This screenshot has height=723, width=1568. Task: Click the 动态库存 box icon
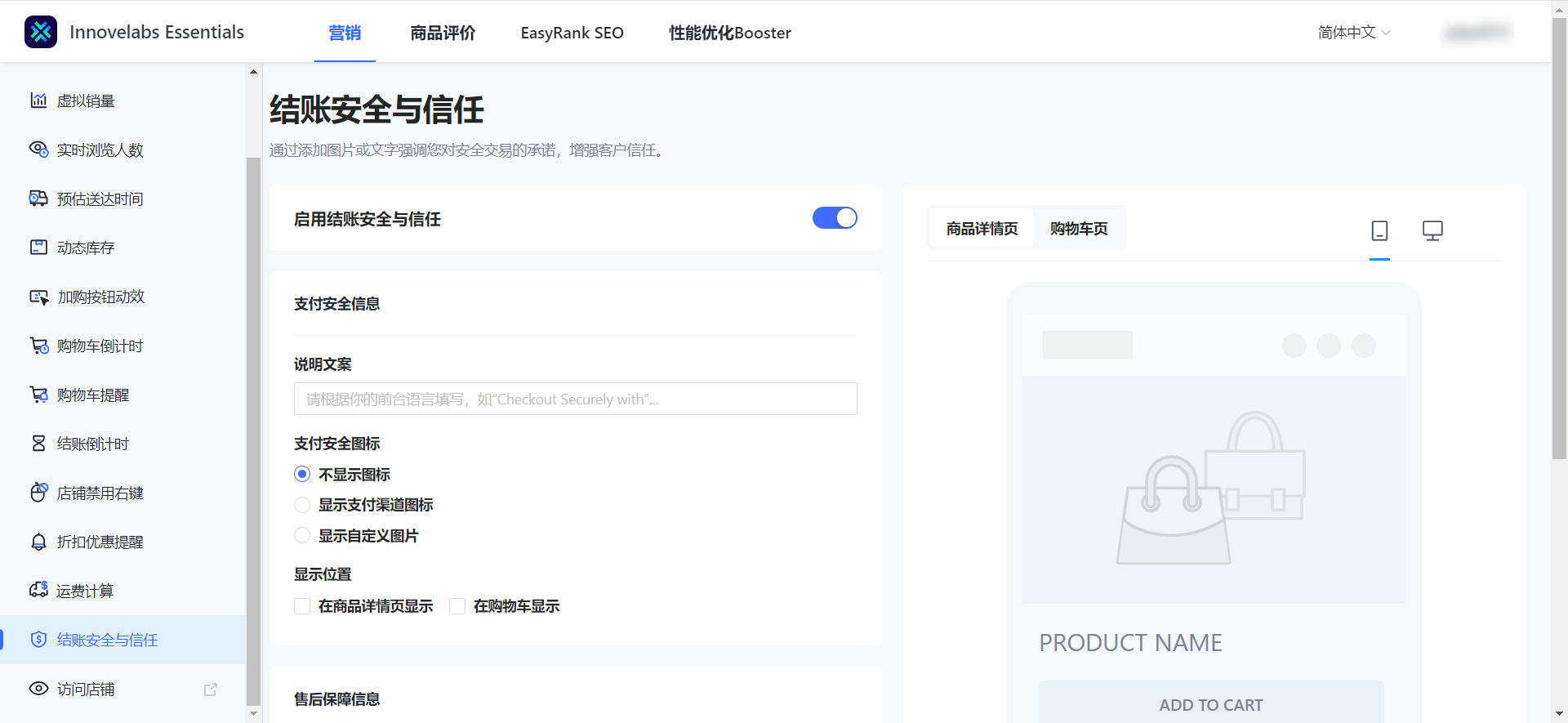pos(38,248)
